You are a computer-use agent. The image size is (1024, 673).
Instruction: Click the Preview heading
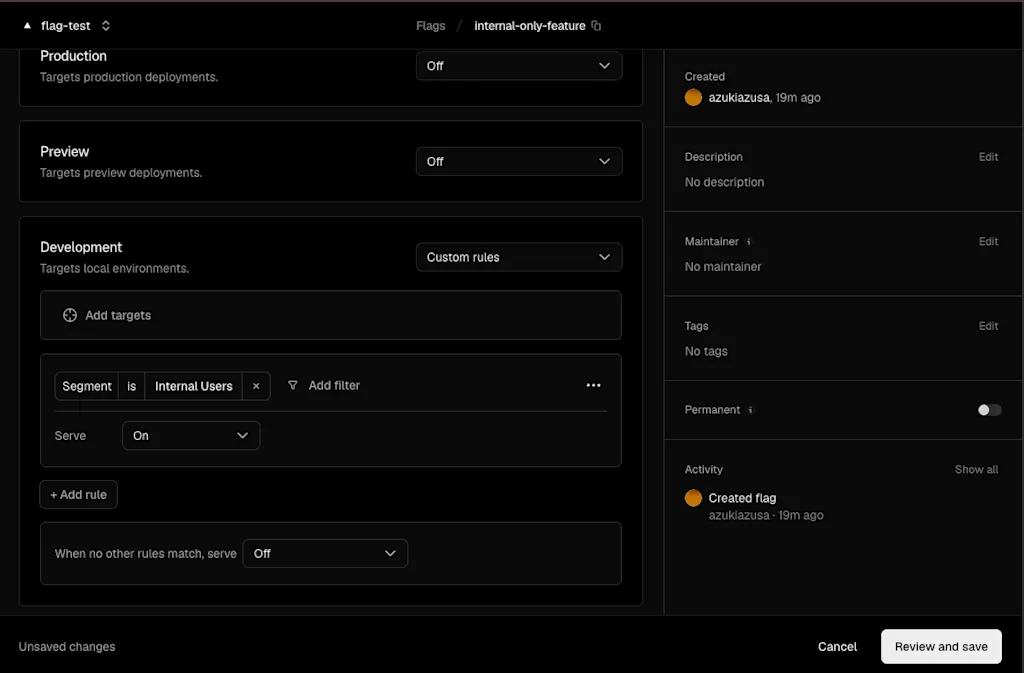click(x=65, y=151)
